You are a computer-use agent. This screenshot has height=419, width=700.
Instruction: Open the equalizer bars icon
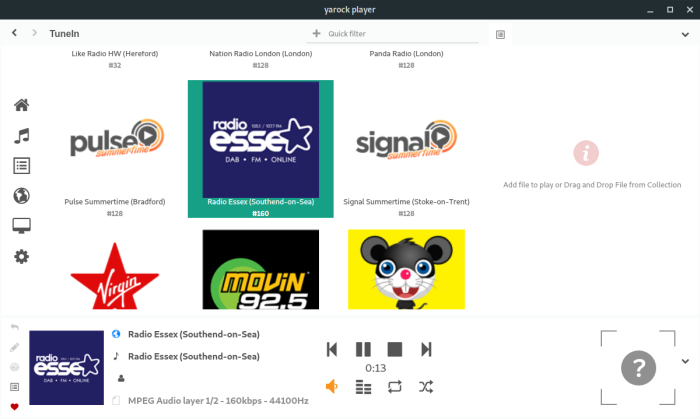pyautogui.click(x=363, y=387)
